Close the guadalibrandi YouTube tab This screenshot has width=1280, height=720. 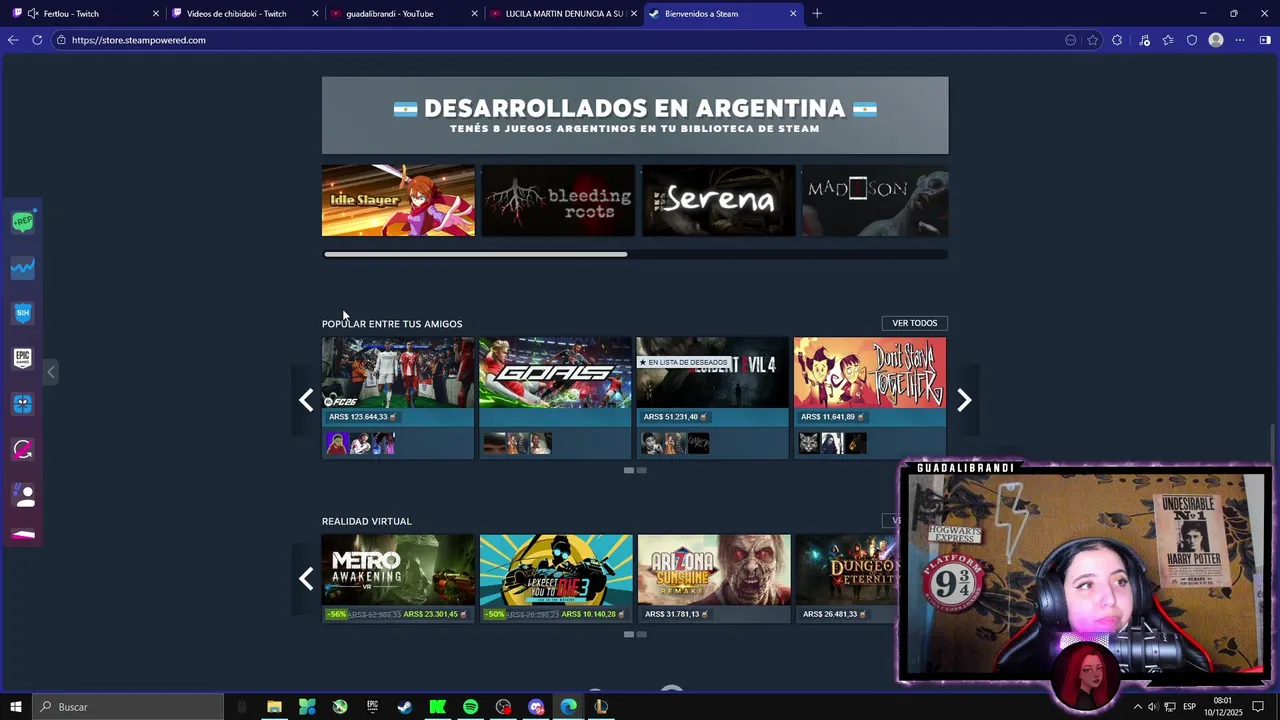click(475, 14)
